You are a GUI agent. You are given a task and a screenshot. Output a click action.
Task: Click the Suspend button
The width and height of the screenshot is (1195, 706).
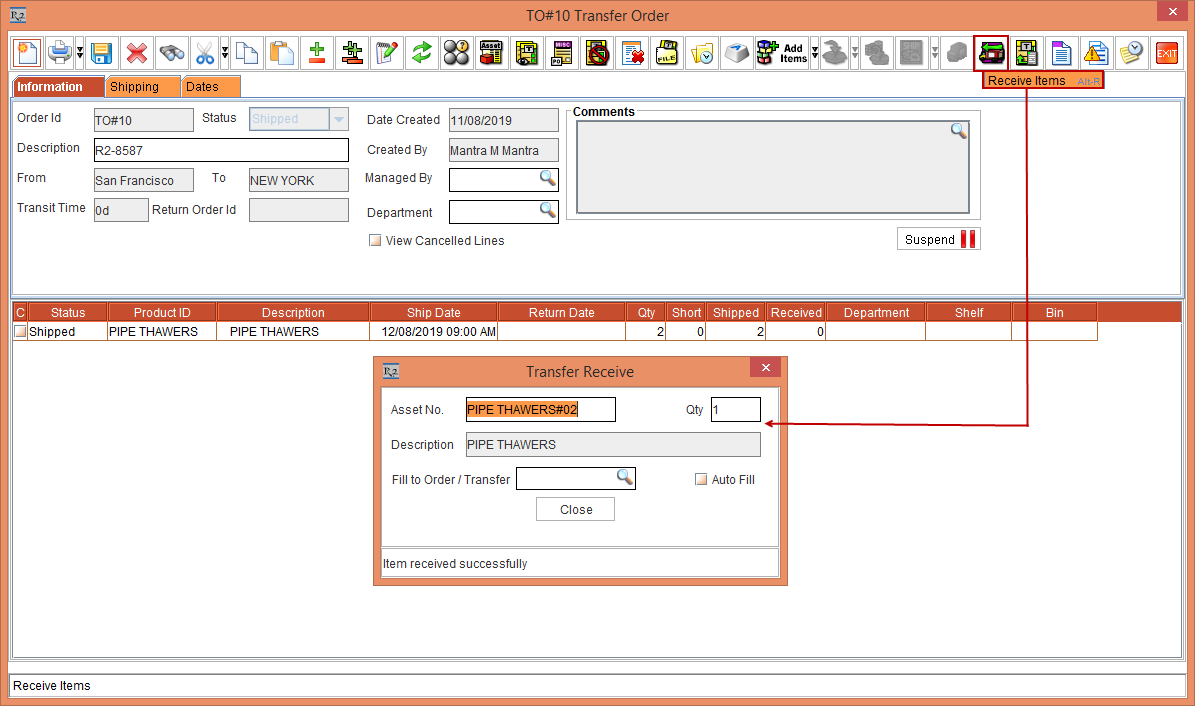pos(938,239)
